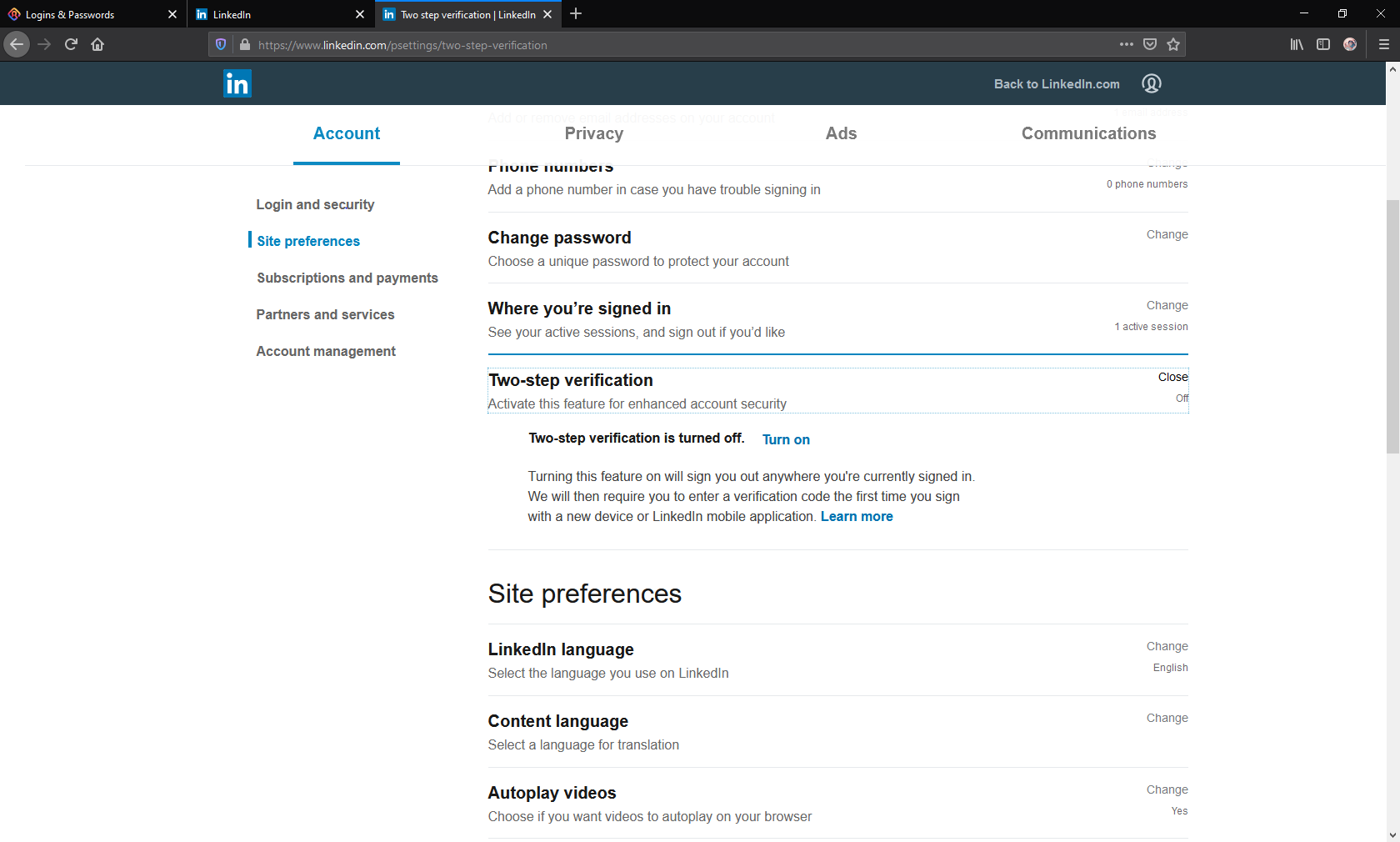Click Back to LinkedIn.com link
The height and width of the screenshot is (842, 1400).
[x=1057, y=84]
